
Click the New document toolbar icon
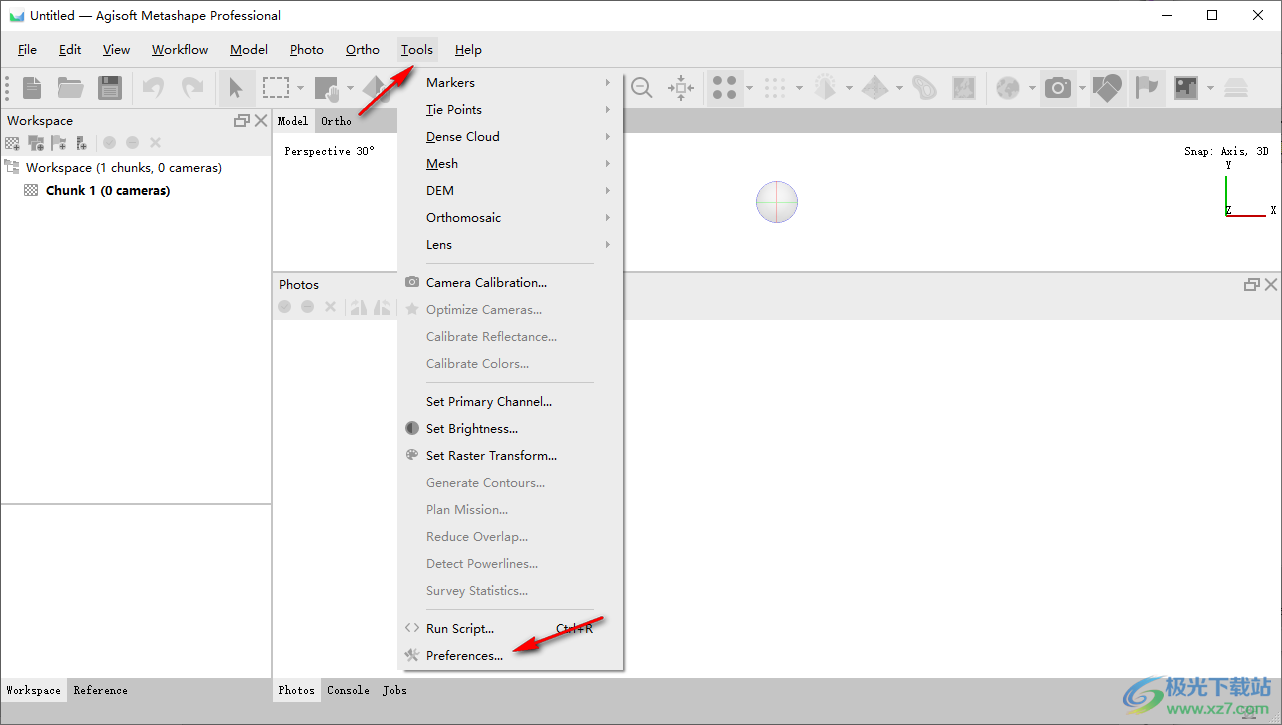[33, 88]
